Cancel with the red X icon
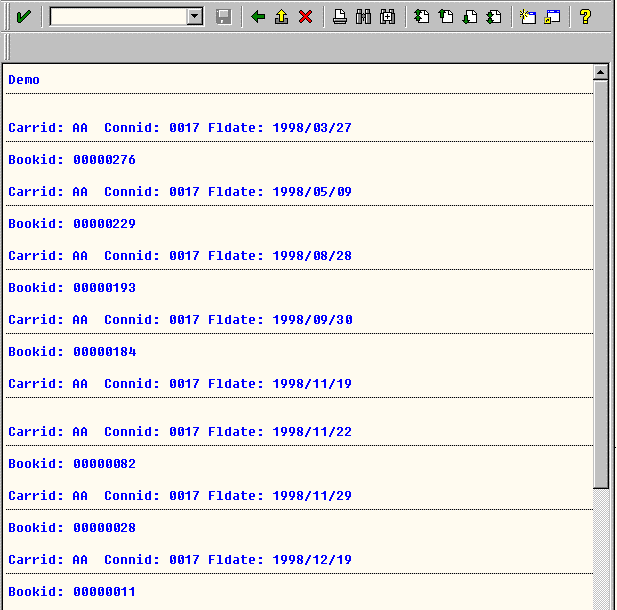617x610 pixels. 305,17
